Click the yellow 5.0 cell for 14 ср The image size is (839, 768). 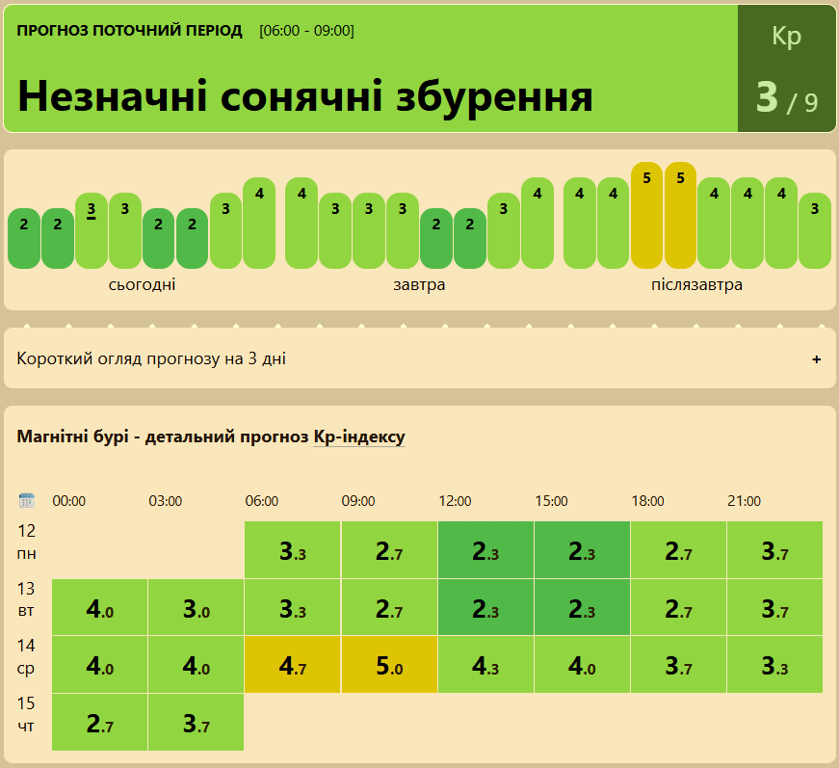[389, 665]
